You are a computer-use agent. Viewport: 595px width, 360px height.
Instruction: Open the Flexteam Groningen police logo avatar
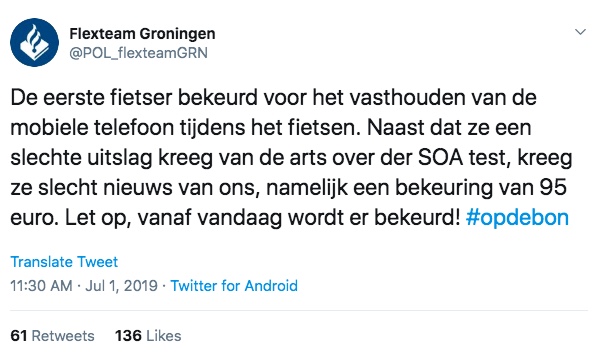pos(35,42)
